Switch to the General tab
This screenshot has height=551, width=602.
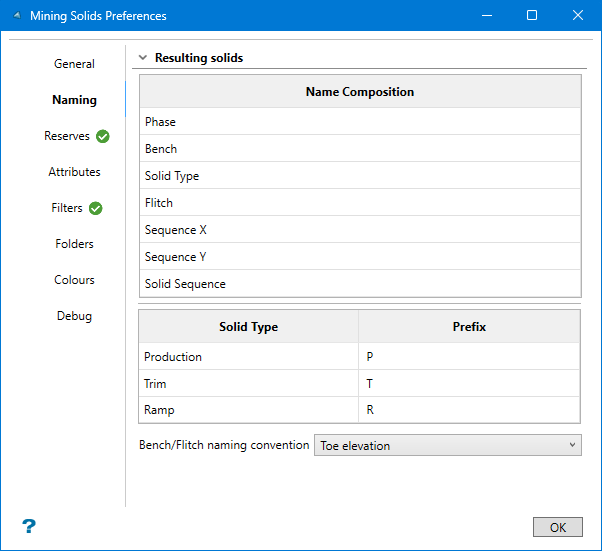[x=74, y=64]
